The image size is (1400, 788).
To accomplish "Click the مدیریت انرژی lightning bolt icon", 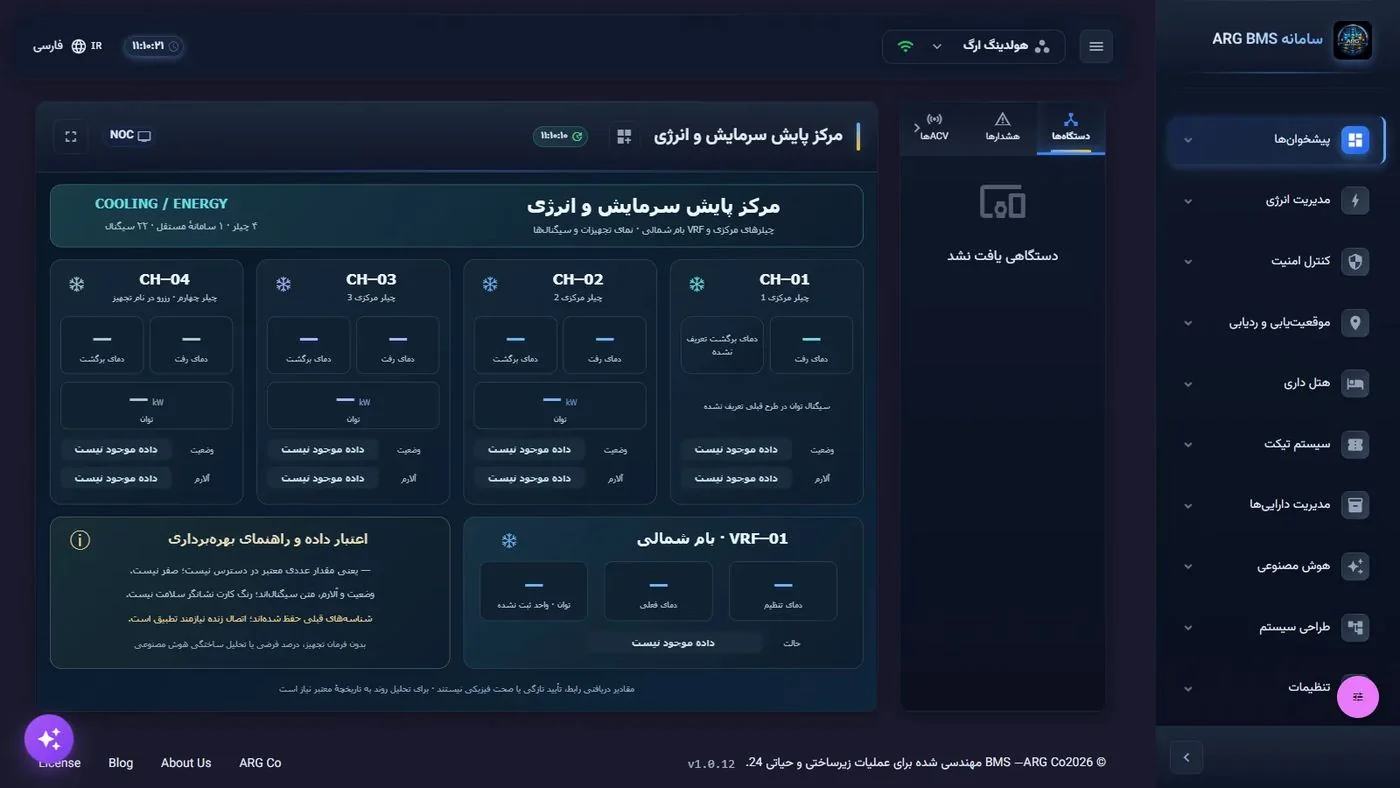I will click(1355, 200).
